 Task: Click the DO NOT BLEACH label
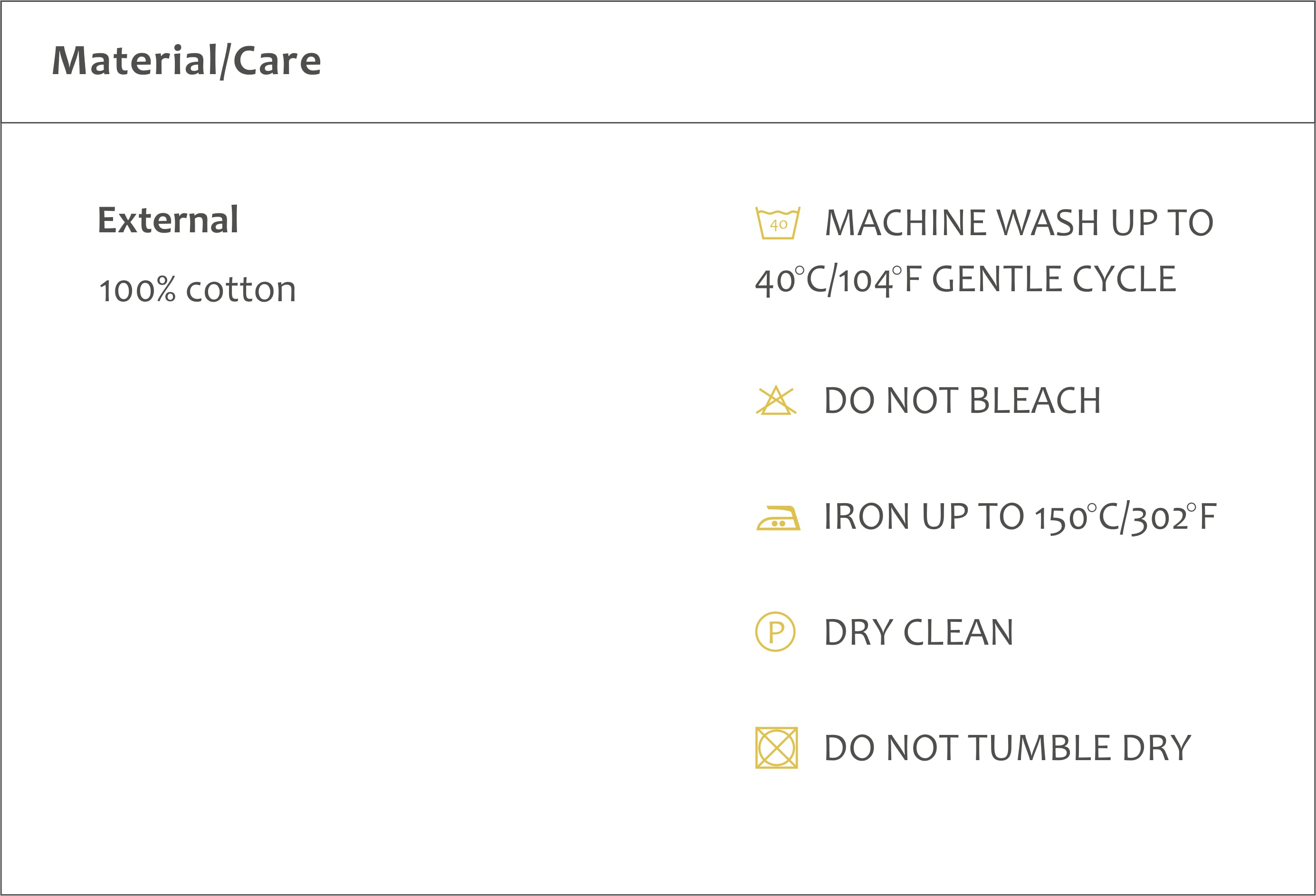963,401
